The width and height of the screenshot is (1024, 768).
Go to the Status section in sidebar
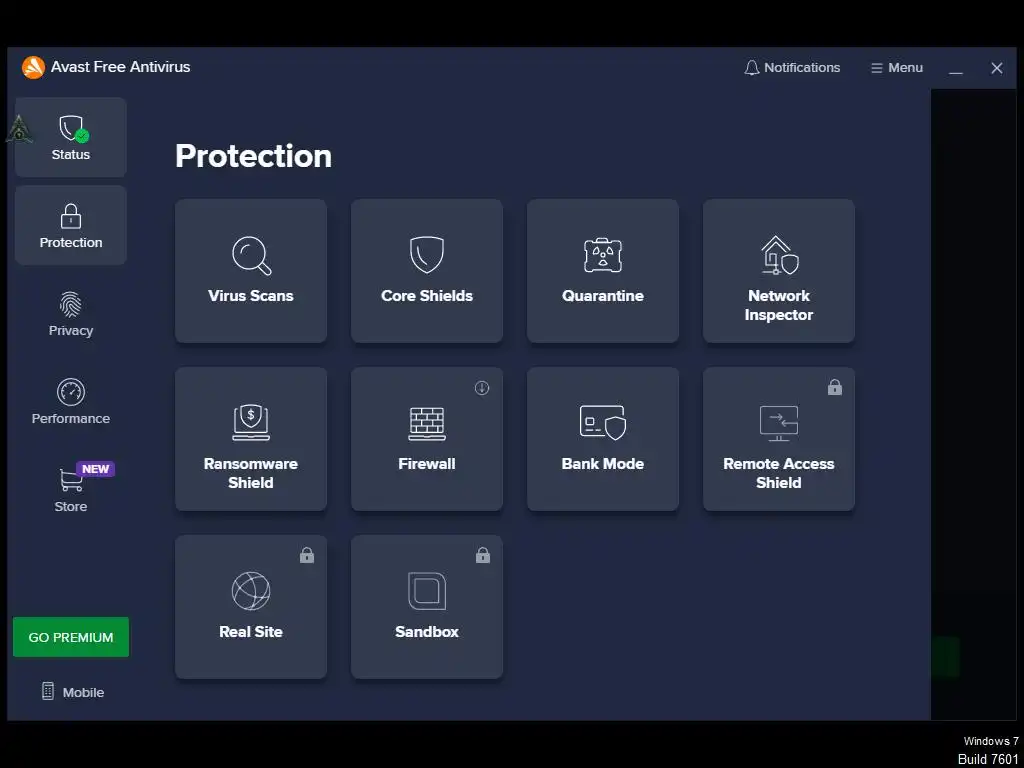(x=71, y=137)
